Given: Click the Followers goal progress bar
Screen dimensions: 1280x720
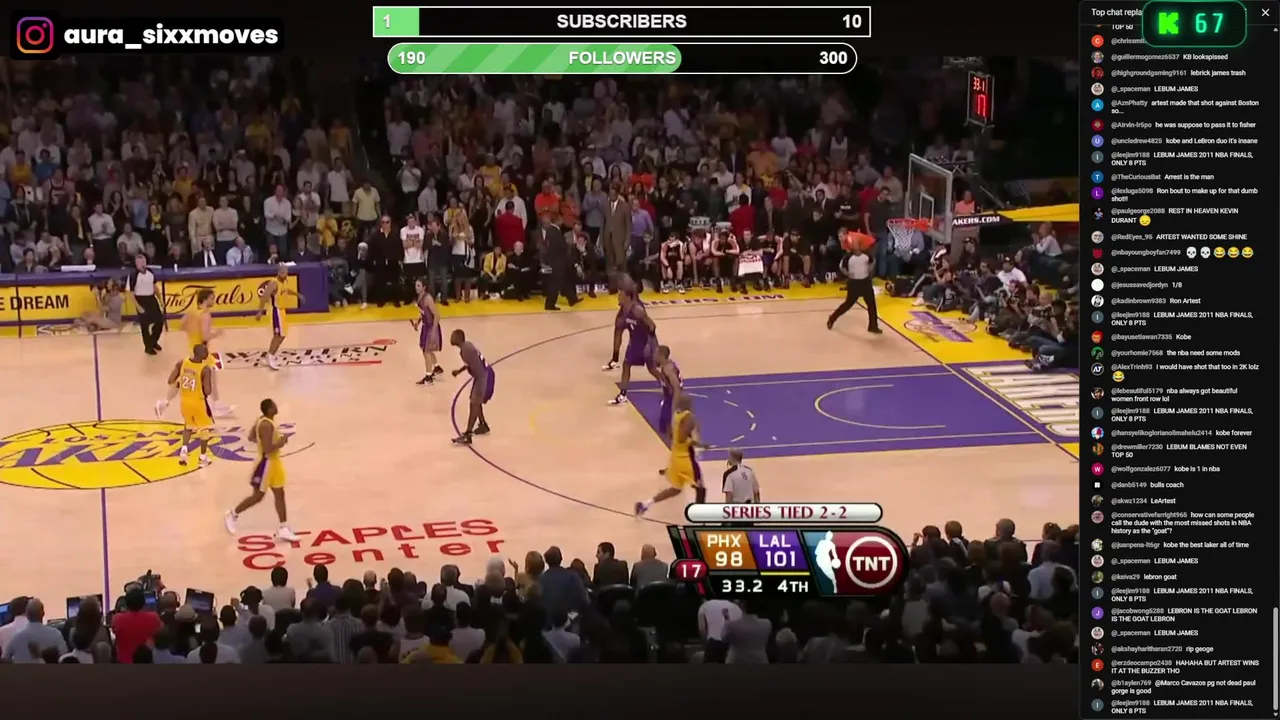Looking at the screenshot, I should point(622,58).
